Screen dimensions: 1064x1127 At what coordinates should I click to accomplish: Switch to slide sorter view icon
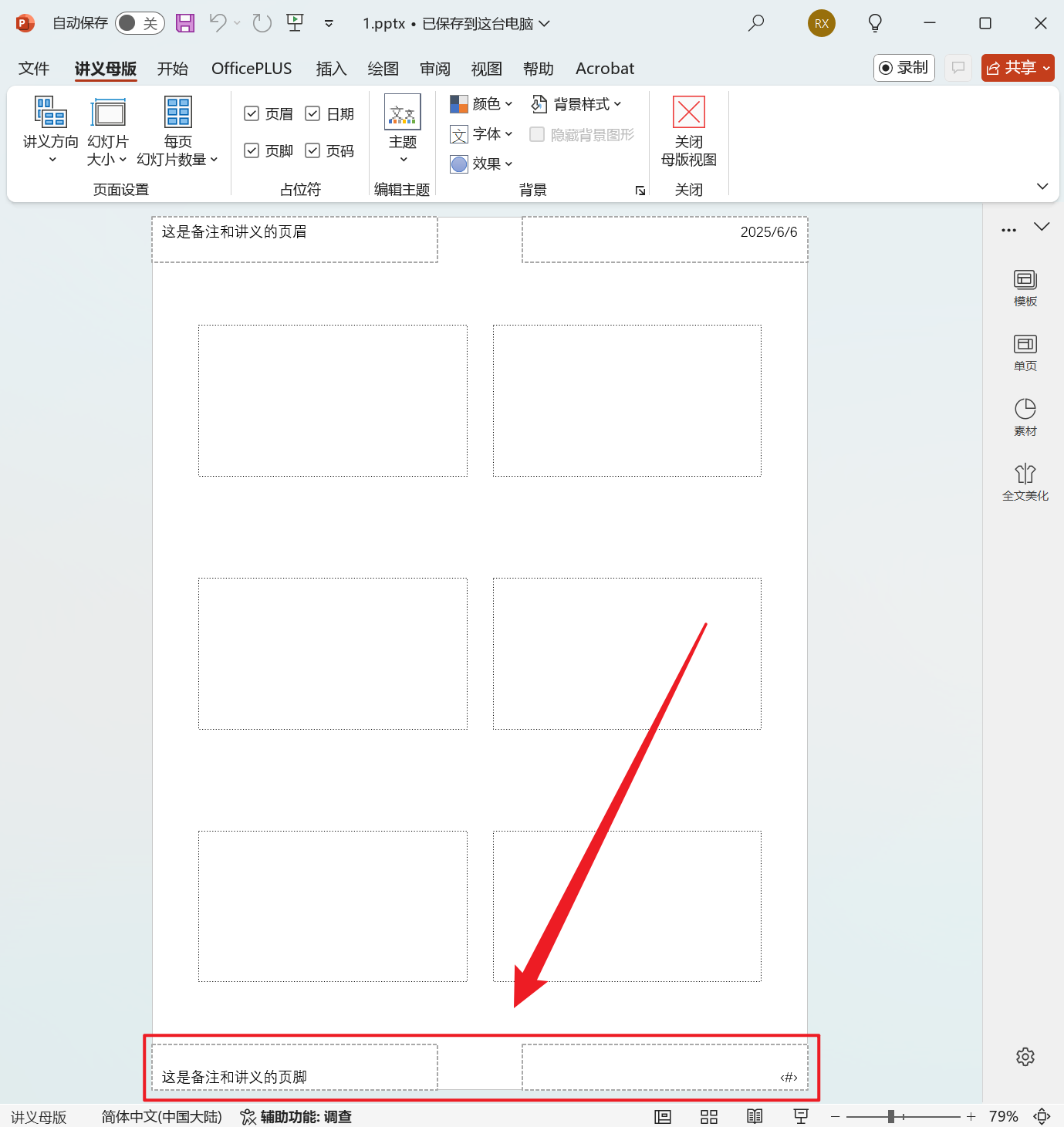(x=708, y=1116)
